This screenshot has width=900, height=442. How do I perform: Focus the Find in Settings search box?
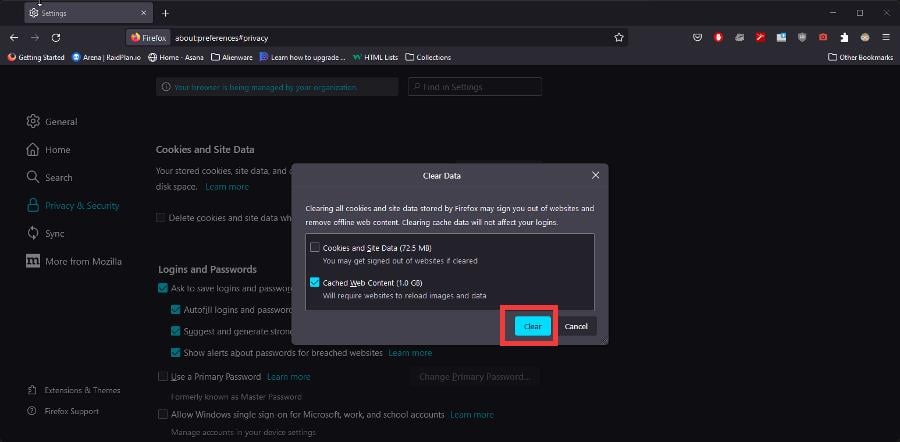click(x=475, y=87)
